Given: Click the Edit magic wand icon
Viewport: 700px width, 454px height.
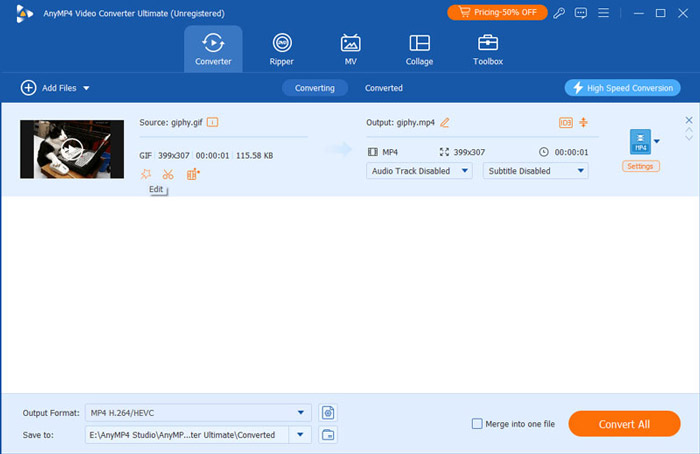Looking at the screenshot, I should pos(146,174).
